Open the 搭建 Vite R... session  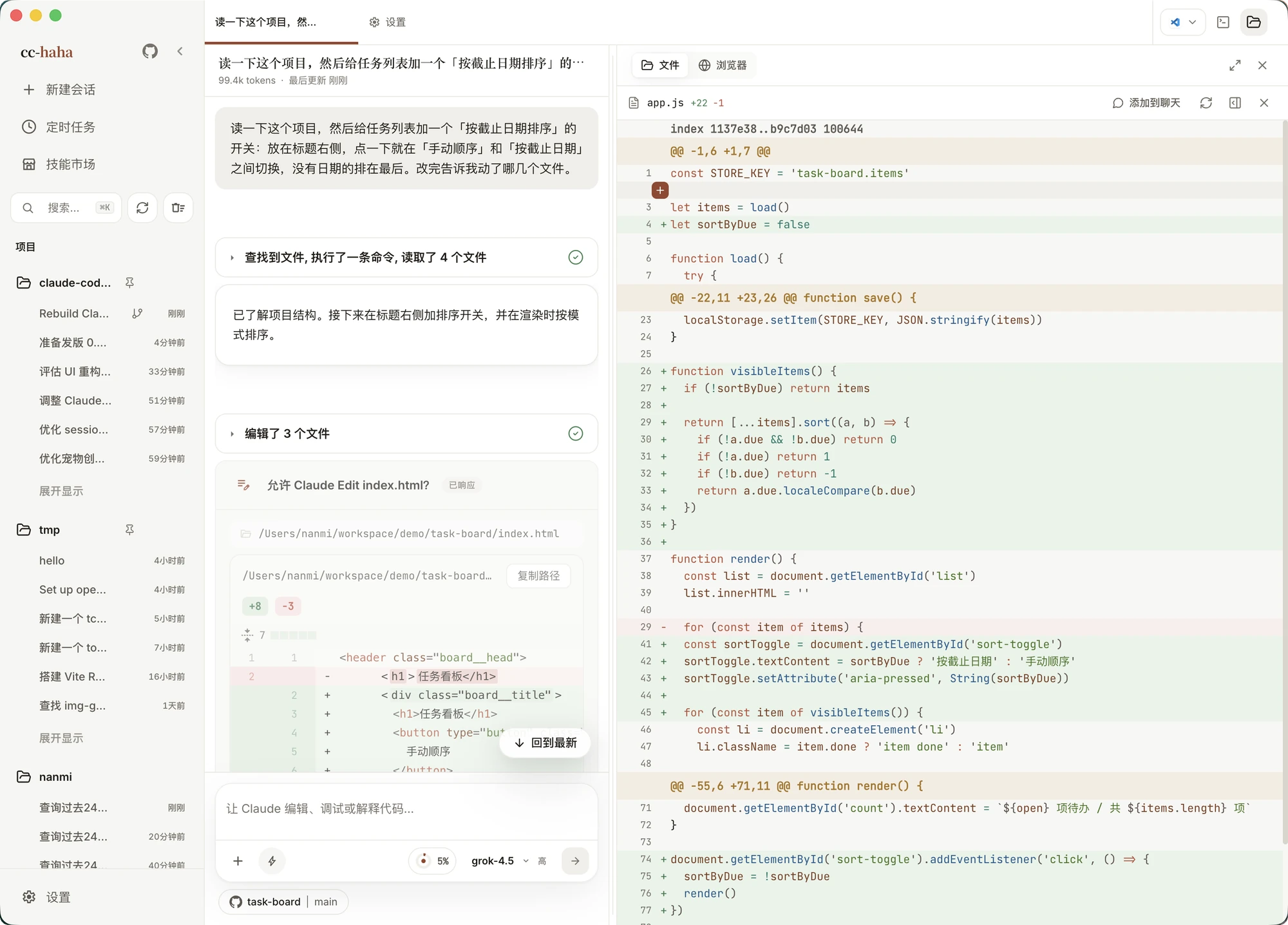111,676
